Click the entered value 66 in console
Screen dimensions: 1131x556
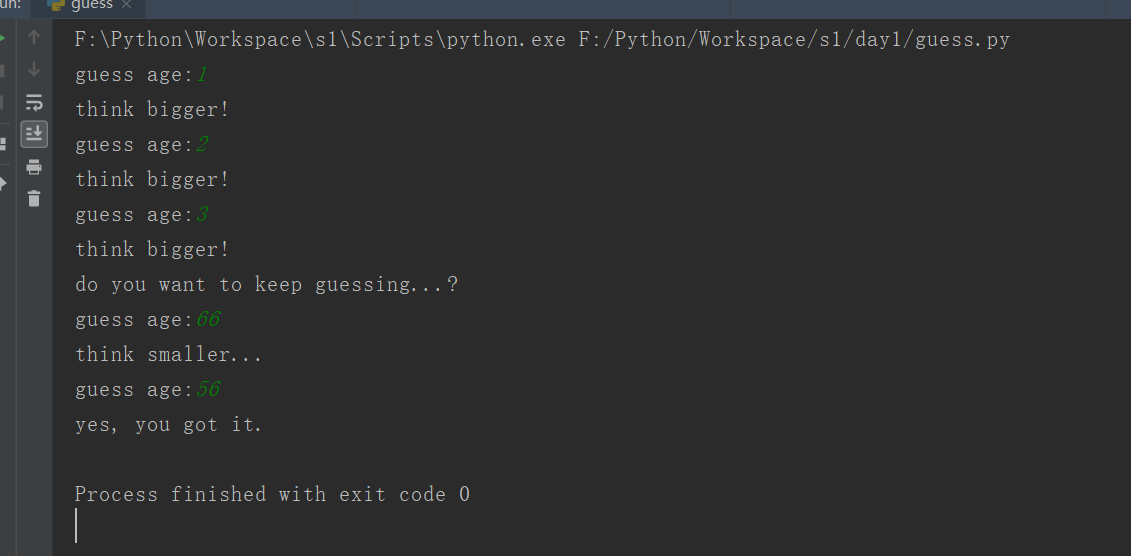208,319
